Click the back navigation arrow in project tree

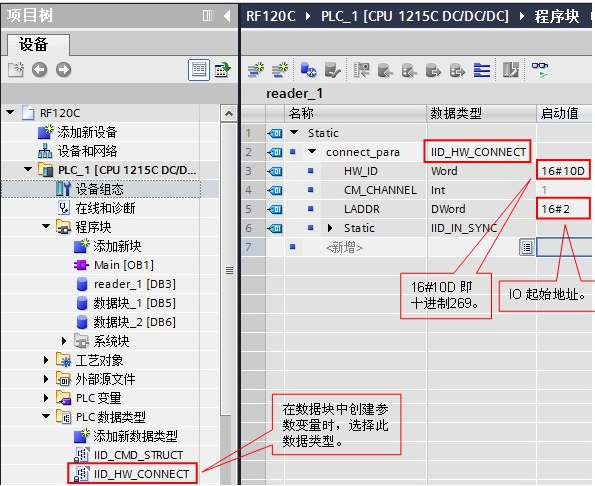39,70
